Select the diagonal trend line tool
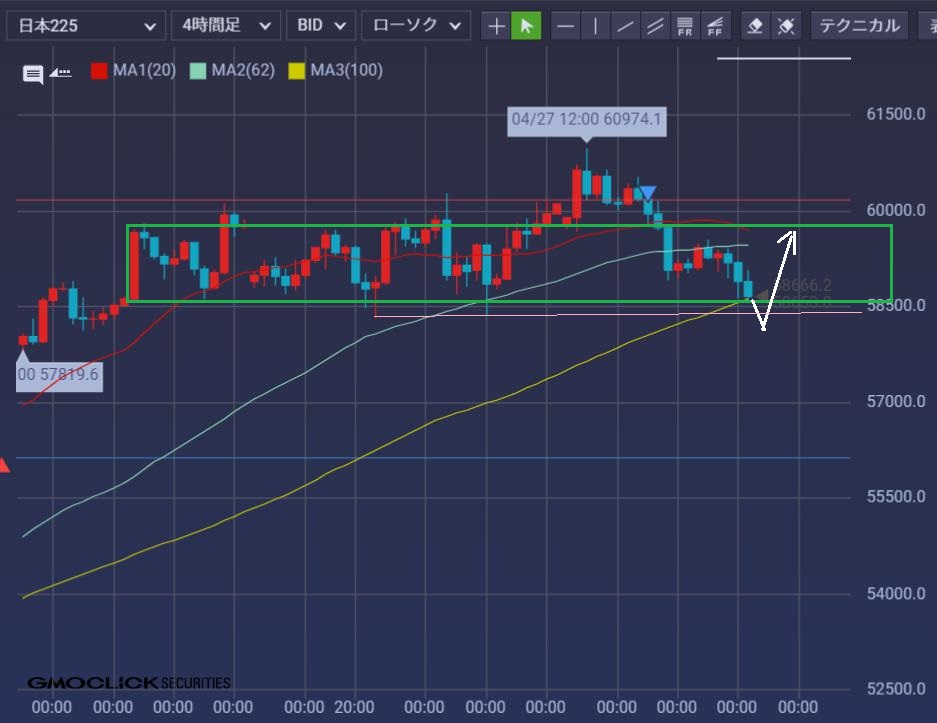937x723 pixels. coord(626,26)
